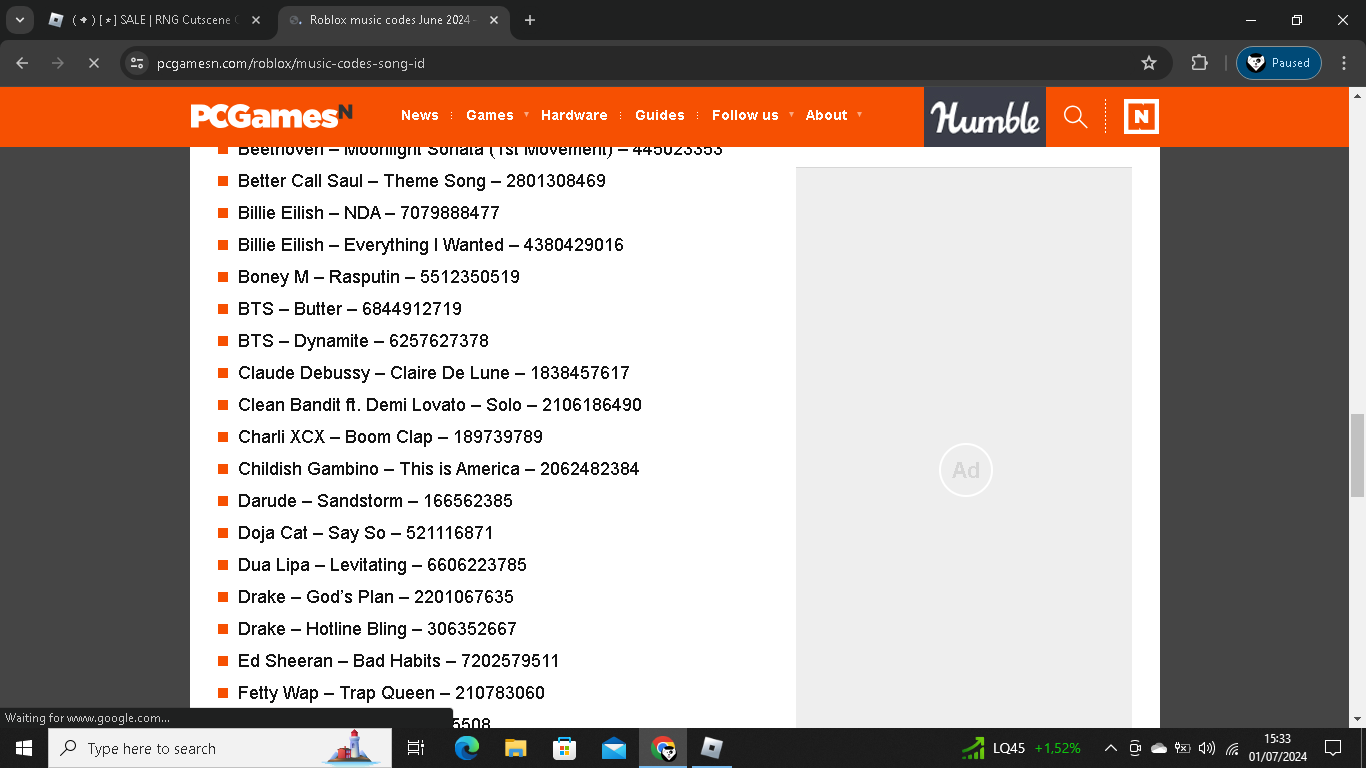Click the orange N network icon

[x=1141, y=117]
